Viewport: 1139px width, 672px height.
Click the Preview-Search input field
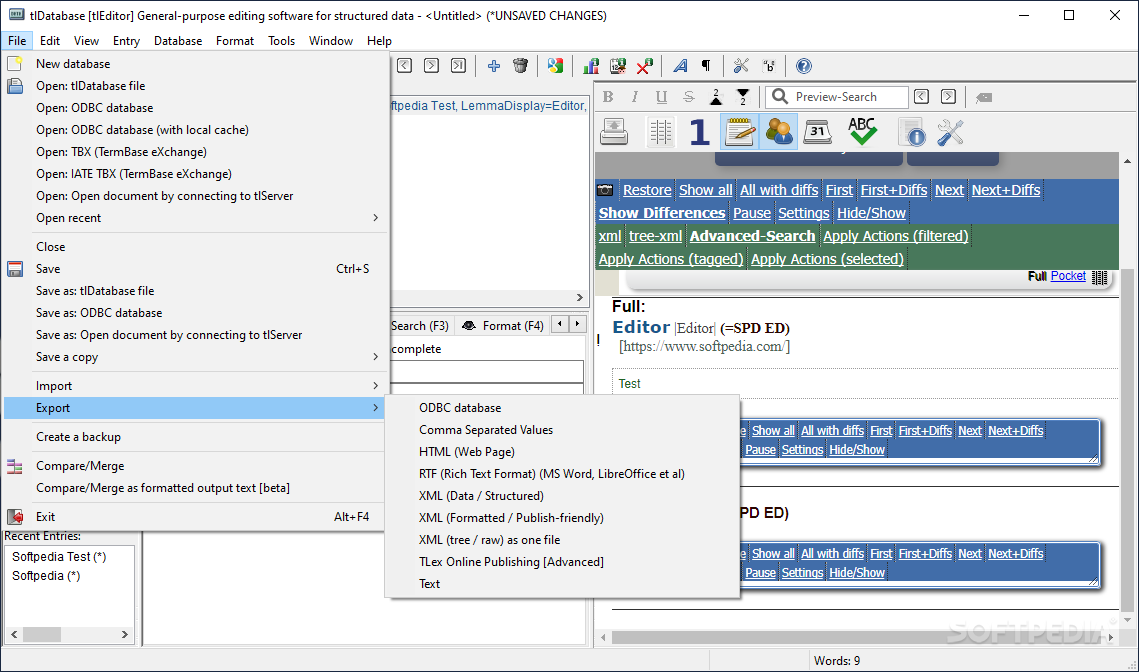pyautogui.click(x=837, y=97)
